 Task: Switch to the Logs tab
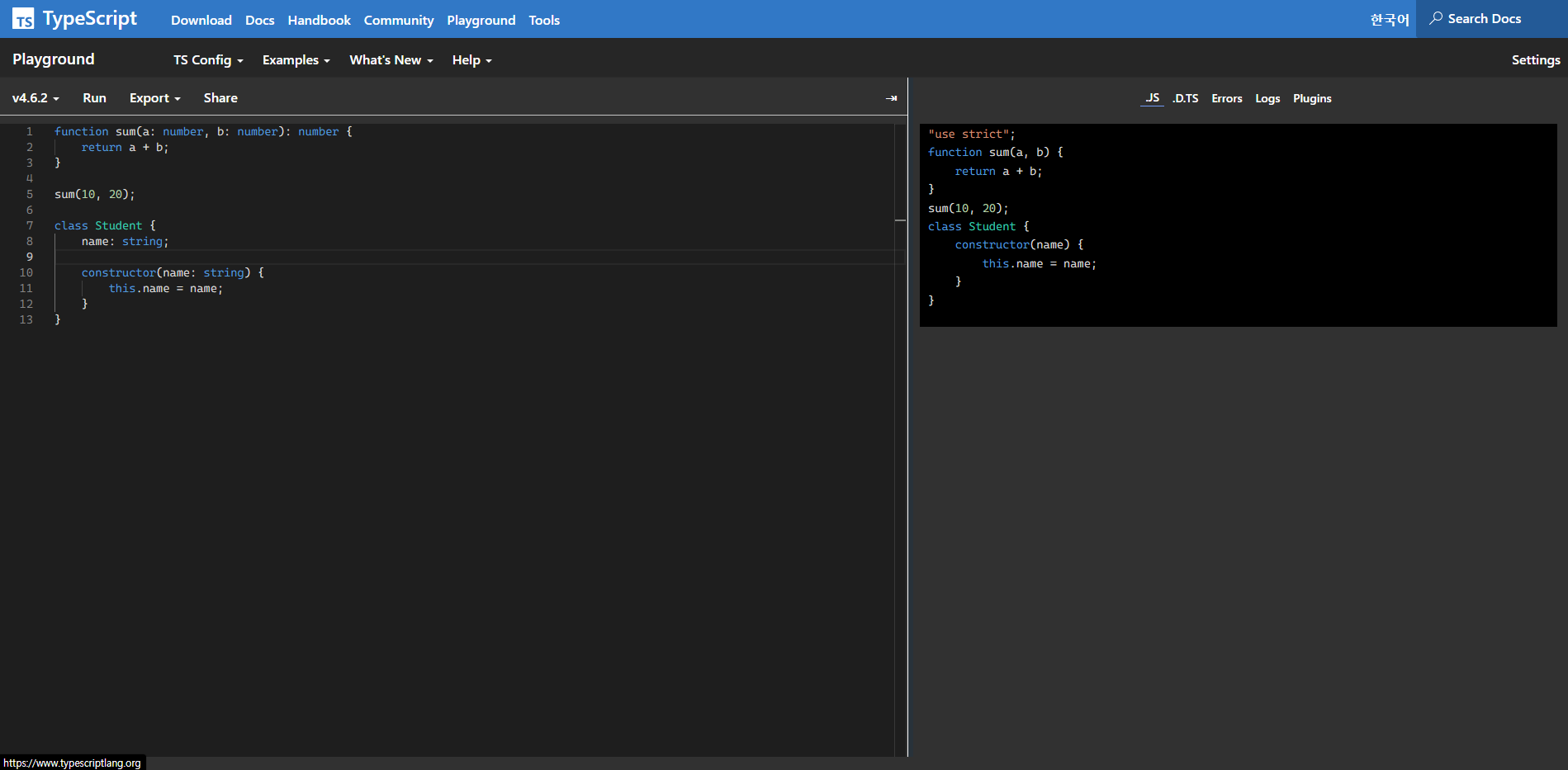pos(1267,98)
